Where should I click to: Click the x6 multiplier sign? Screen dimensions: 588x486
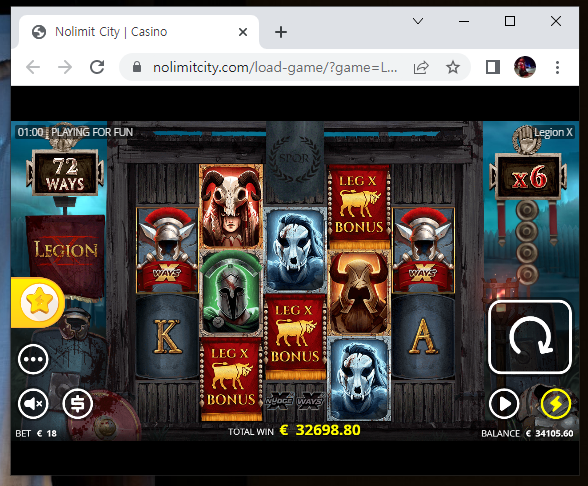[529, 176]
